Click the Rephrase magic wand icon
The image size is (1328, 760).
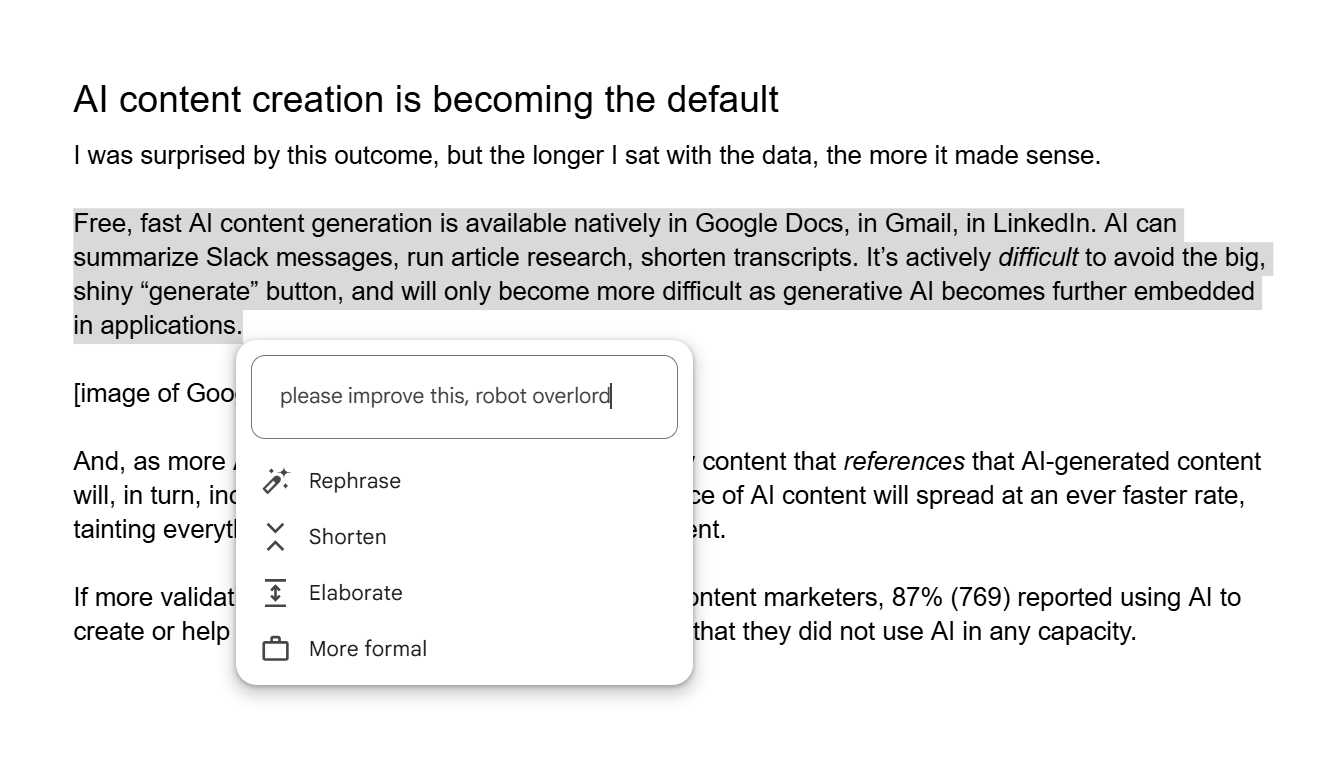[x=275, y=481]
